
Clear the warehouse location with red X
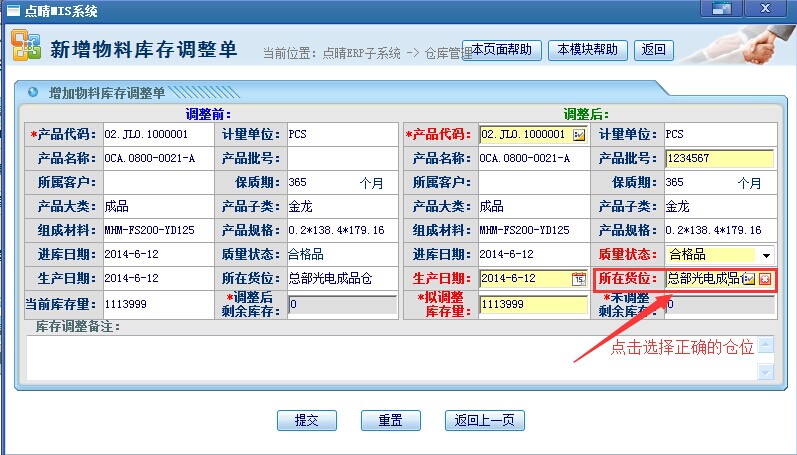[x=765, y=279]
